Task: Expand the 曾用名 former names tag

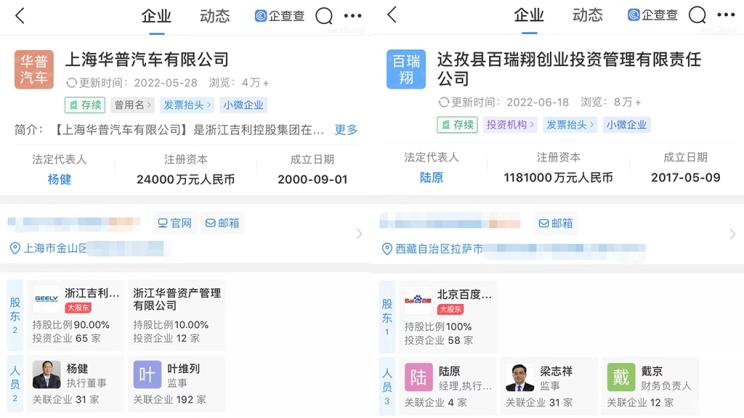Action: [x=132, y=104]
